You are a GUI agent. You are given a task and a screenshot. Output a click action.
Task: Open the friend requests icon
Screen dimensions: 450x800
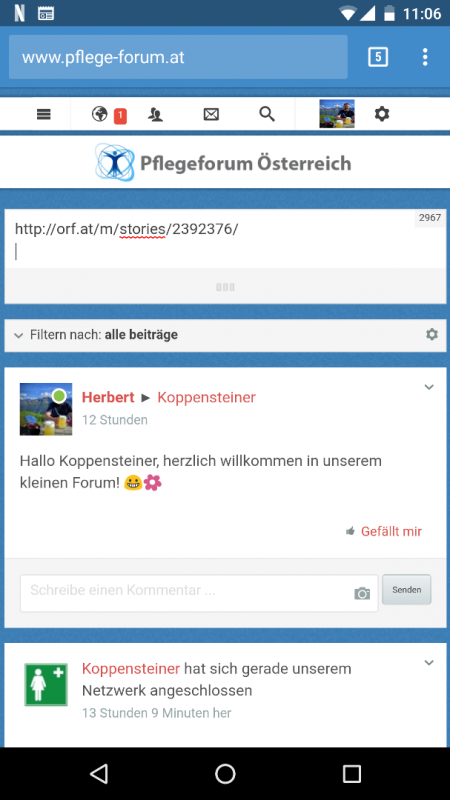155,115
